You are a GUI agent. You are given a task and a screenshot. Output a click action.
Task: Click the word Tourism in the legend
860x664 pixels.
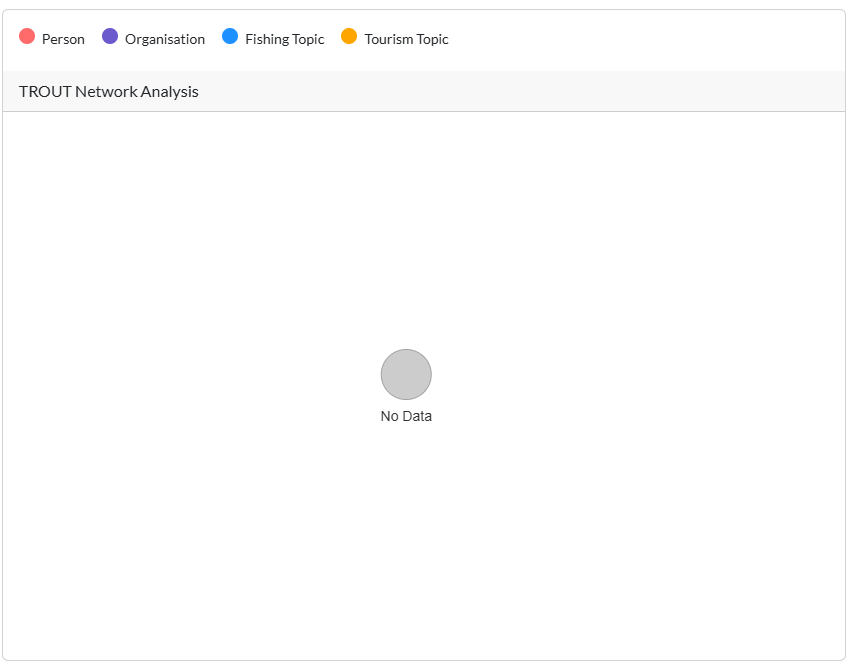coord(388,40)
